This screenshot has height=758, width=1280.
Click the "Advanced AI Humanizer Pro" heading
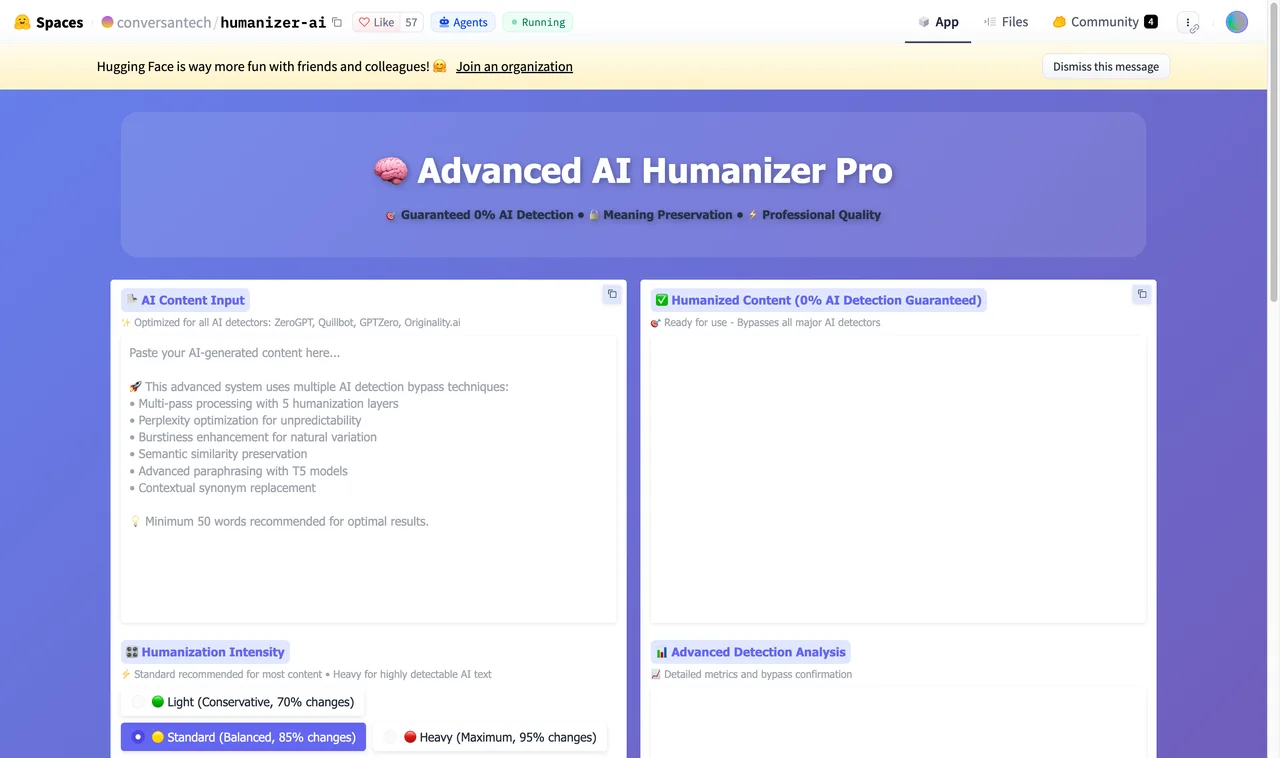point(633,171)
